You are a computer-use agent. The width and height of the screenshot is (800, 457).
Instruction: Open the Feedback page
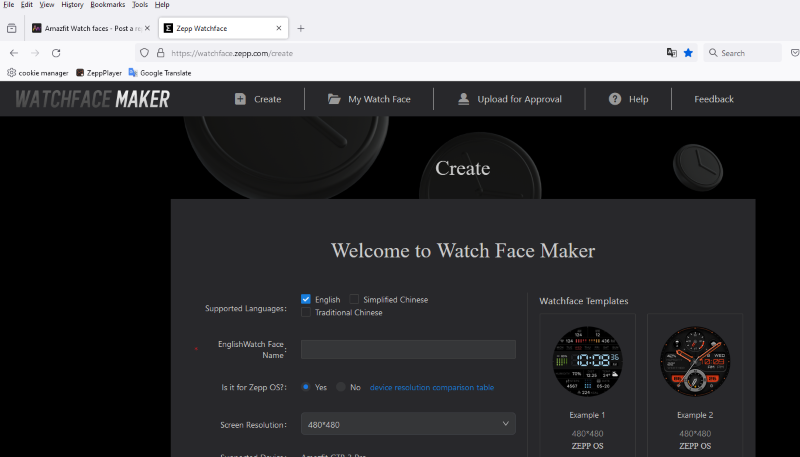[x=714, y=99]
